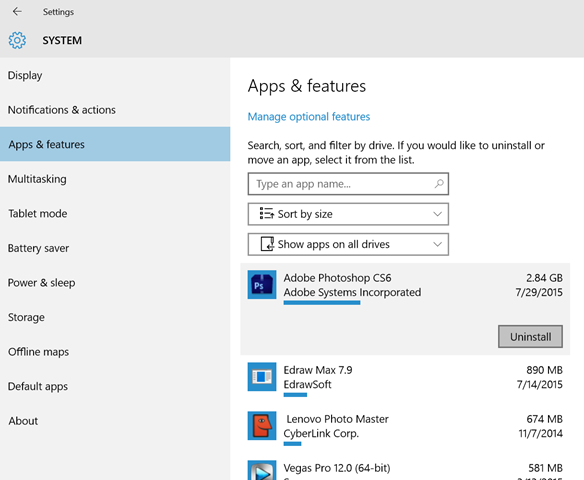The width and height of the screenshot is (584, 480).
Task: Click the Type an app name search field
Action: (x=348, y=184)
